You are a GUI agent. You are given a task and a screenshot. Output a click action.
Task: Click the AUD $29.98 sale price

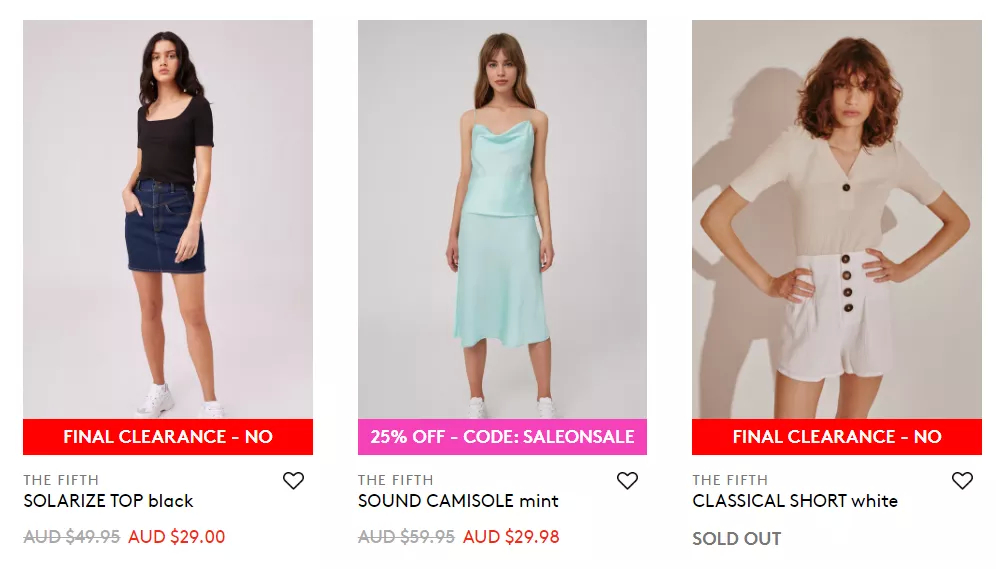(x=511, y=537)
